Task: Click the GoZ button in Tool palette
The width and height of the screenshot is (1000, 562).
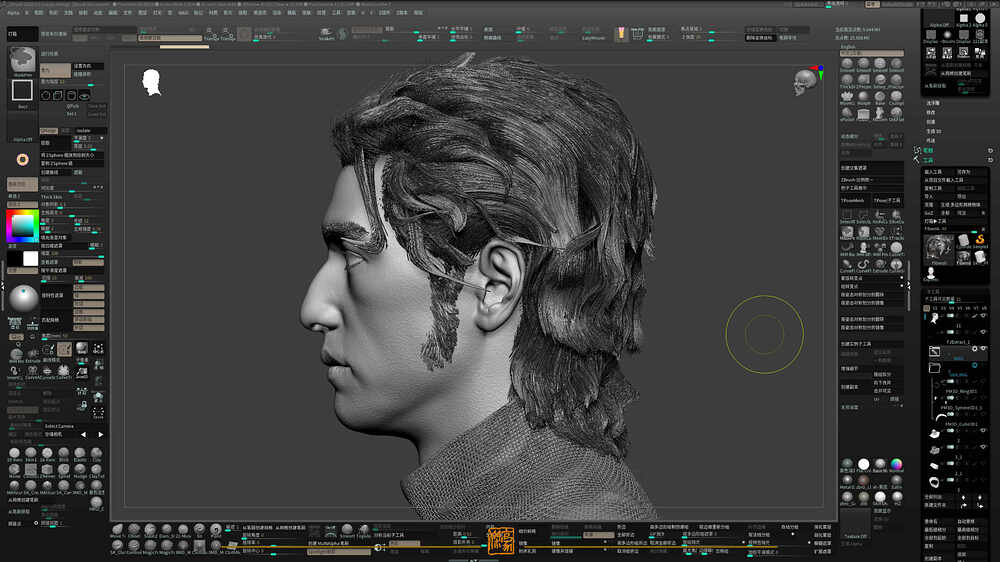Action: (930, 212)
